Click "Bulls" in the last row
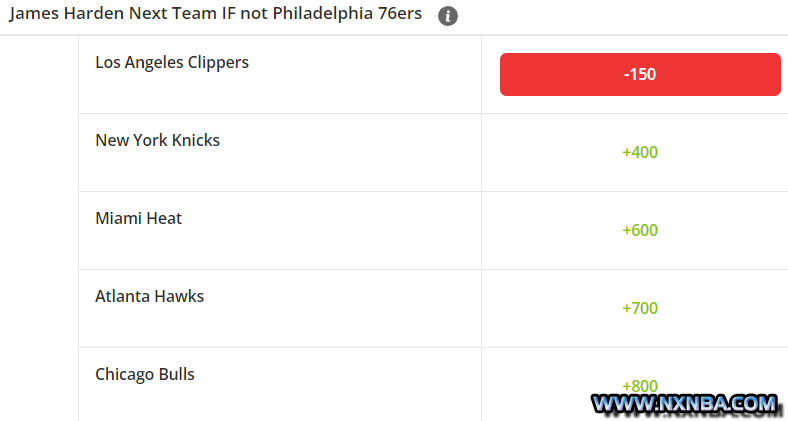The image size is (788, 421). [x=176, y=374]
